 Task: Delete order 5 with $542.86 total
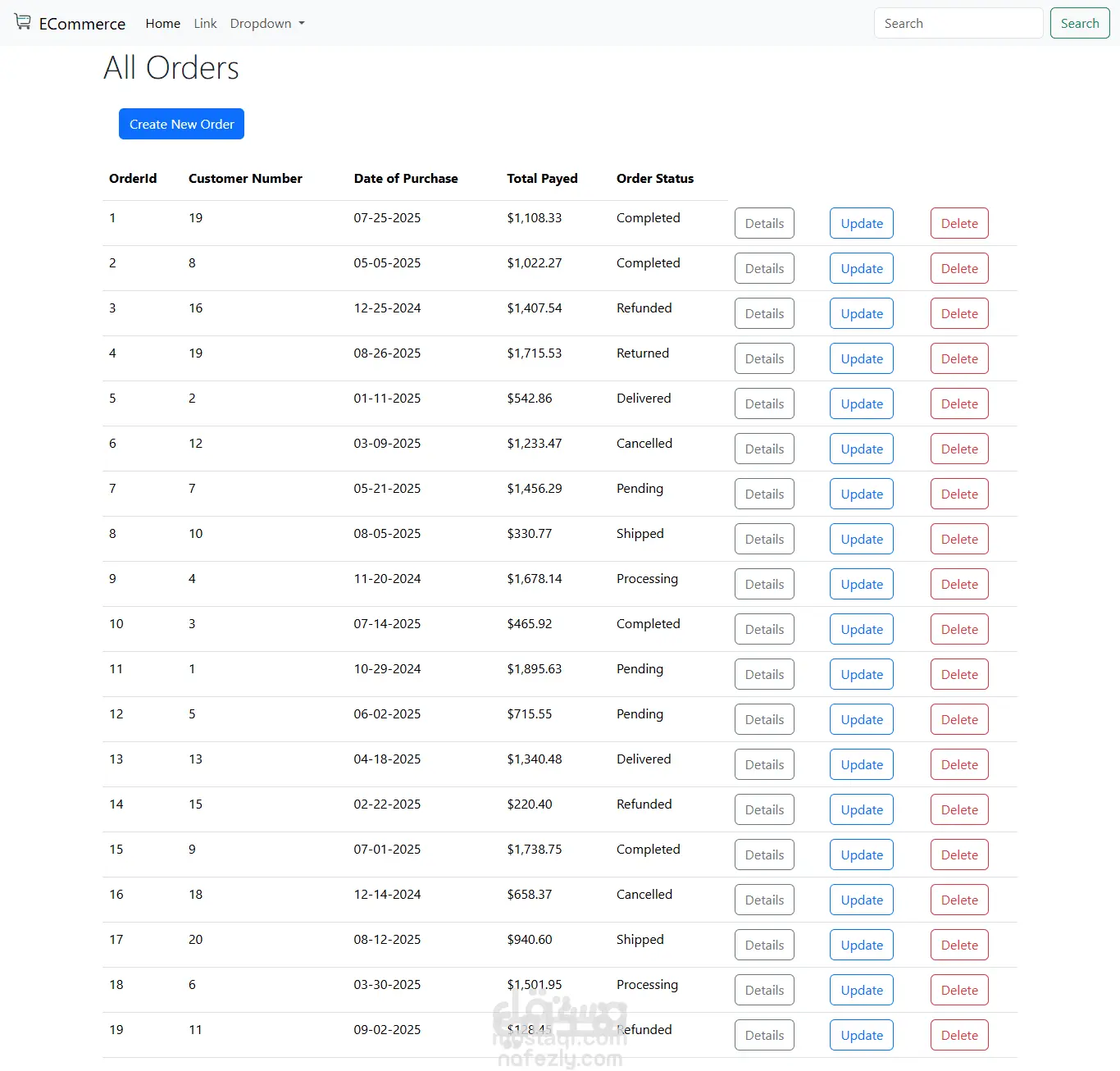coord(958,404)
